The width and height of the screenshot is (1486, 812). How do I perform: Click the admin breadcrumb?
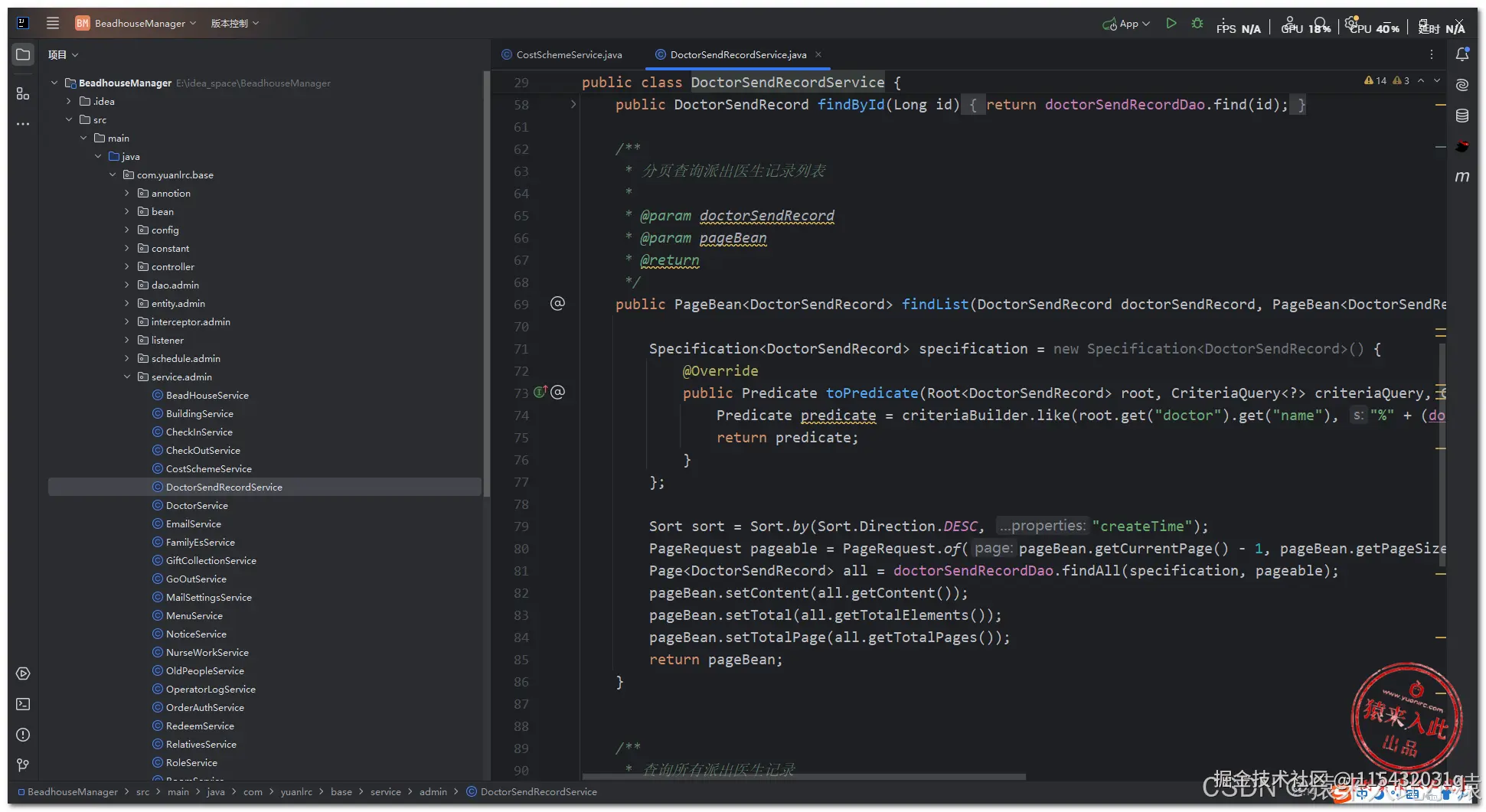click(x=433, y=792)
